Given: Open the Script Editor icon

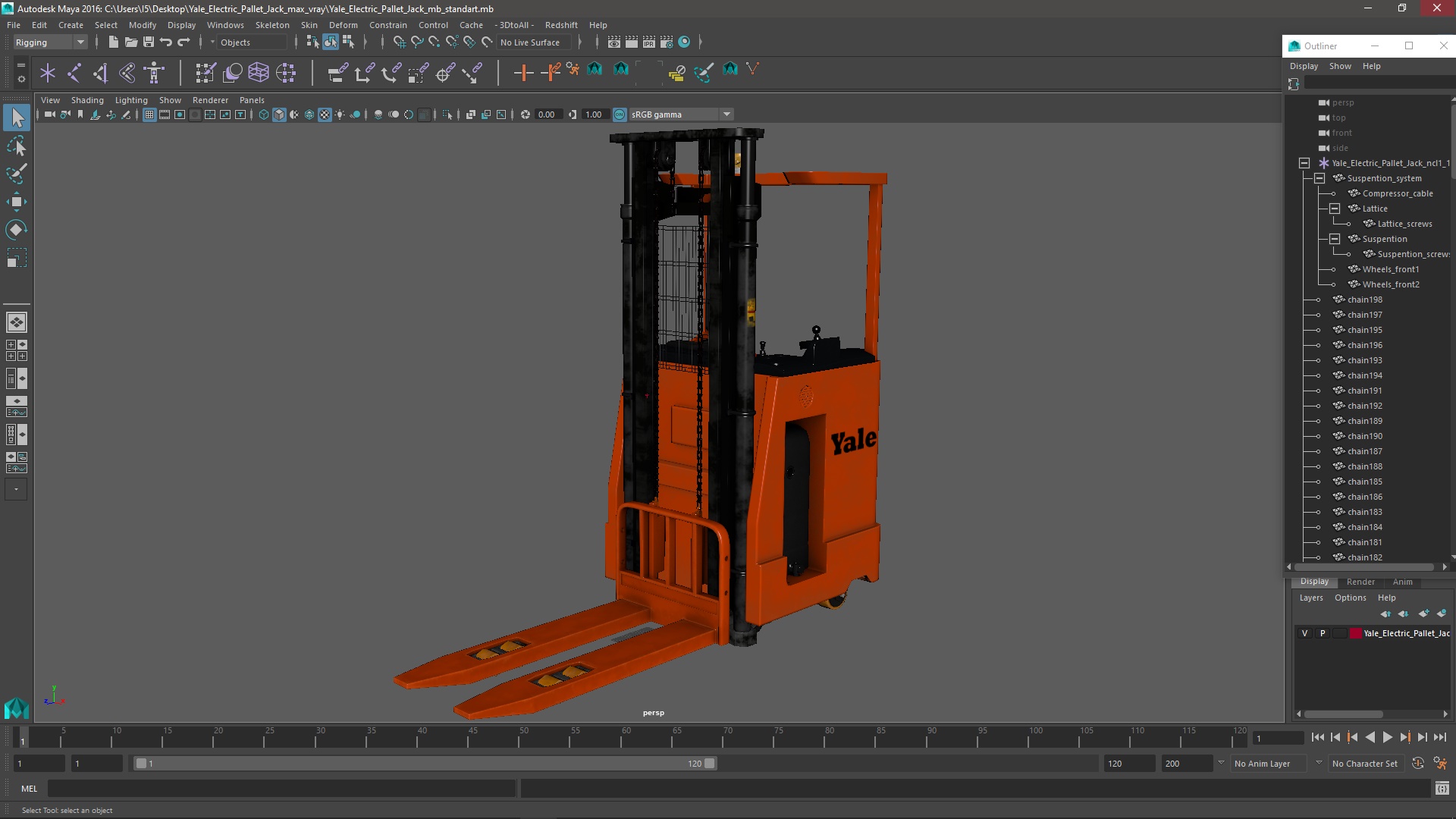Looking at the screenshot, I should click(x=1442, y=789).
